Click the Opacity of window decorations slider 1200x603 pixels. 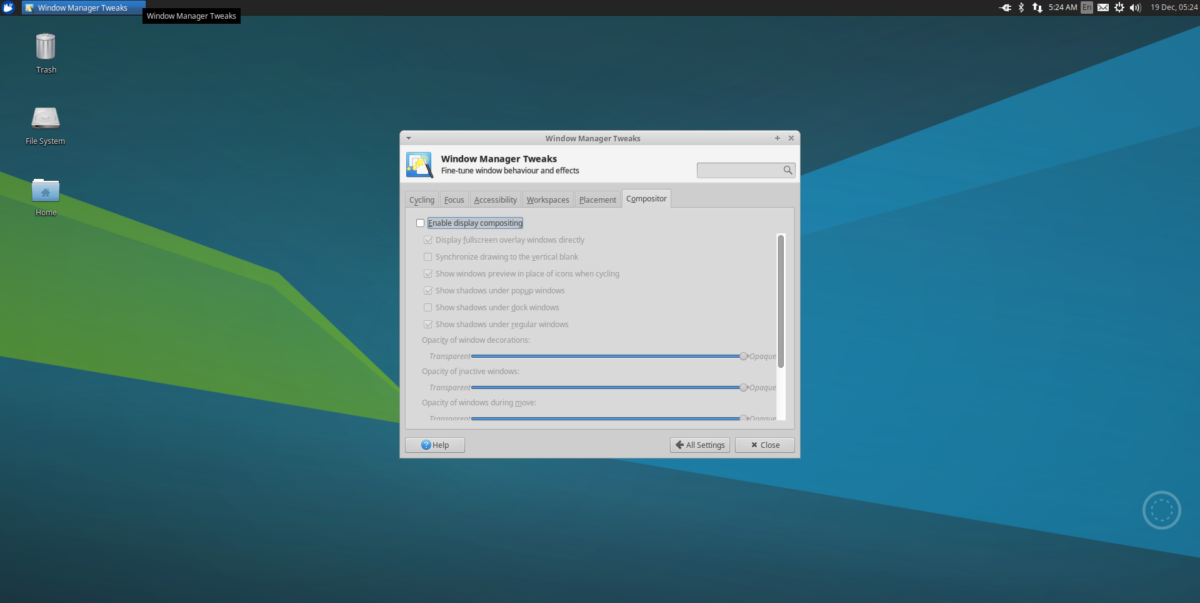[x=608, y=356]
